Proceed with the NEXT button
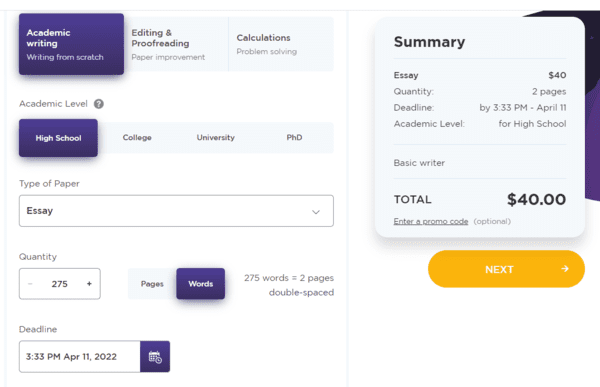 (506, 269)
